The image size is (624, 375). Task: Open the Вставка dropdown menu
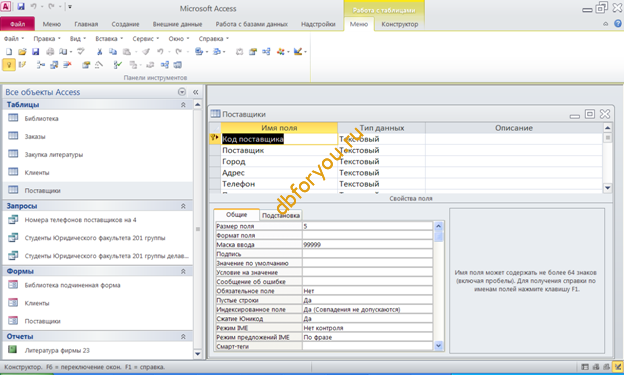(109, 39)
